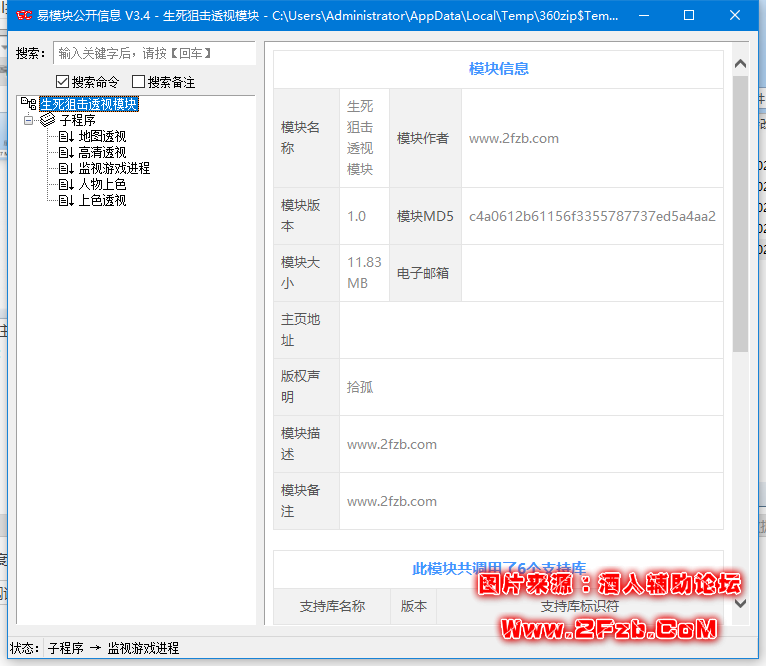Select the 监视游戏进程 tree entry

point(114,168)
